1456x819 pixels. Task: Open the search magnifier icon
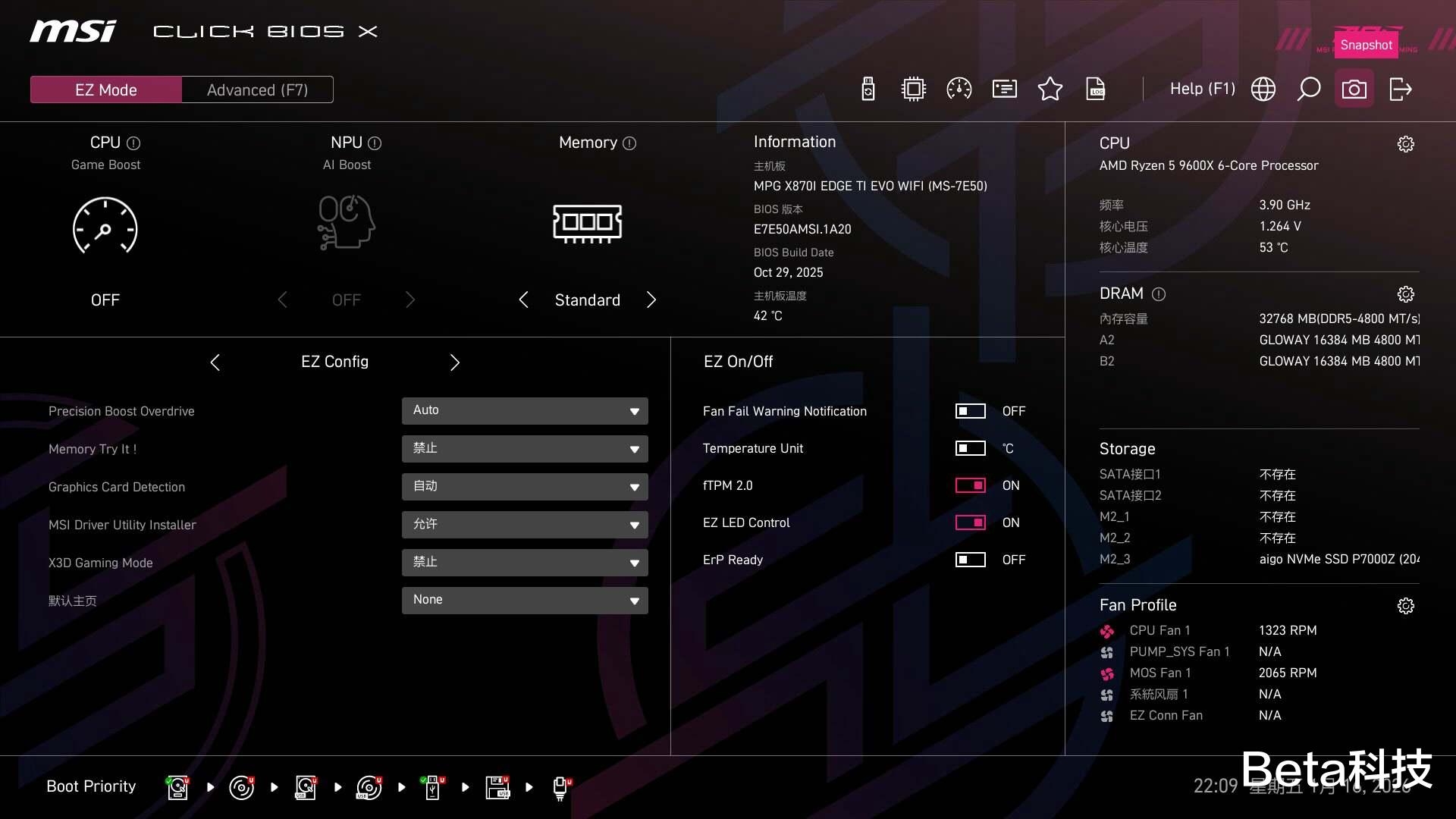pyautogui.click(x=1308, y=89)
